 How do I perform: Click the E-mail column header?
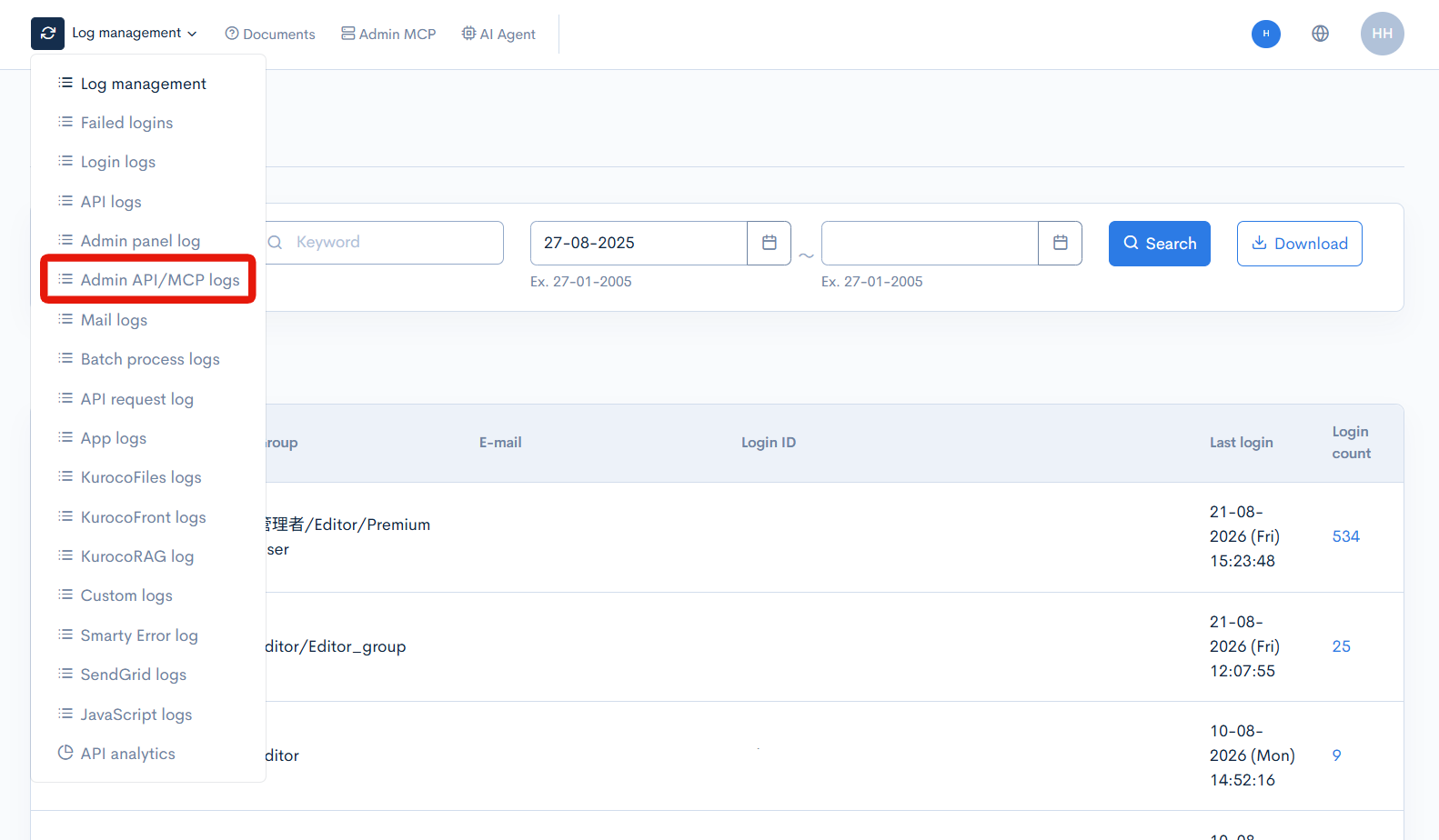point(500,443)
